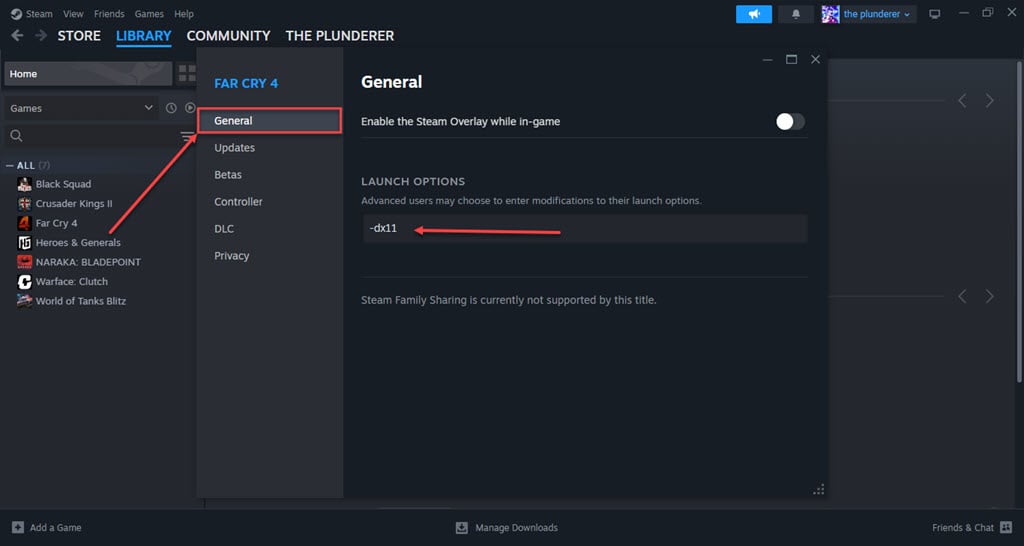Open the notifications bell

(x=795, y=14)
